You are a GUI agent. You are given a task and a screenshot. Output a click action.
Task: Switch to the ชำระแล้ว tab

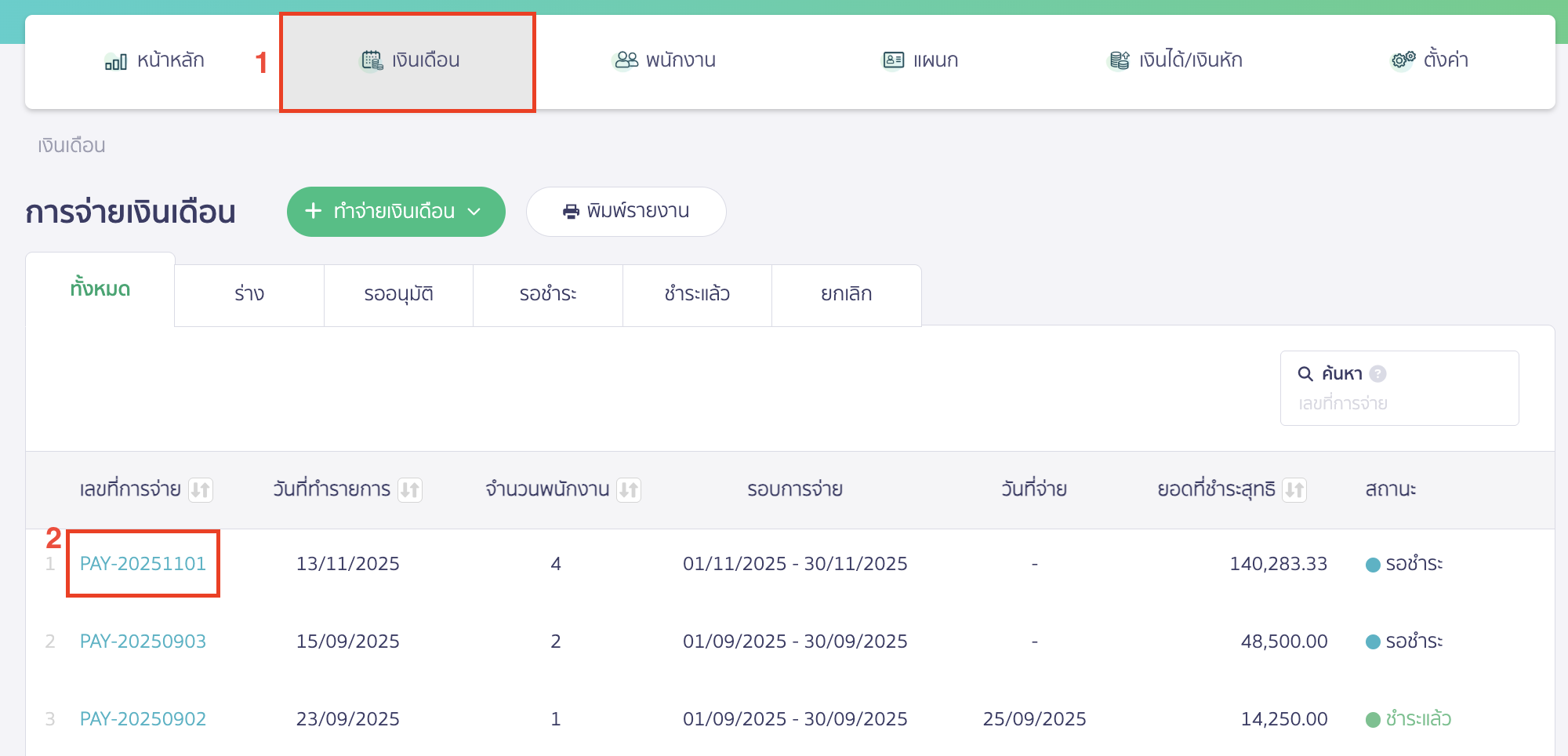pyautogui.click(x=696, y=294)
